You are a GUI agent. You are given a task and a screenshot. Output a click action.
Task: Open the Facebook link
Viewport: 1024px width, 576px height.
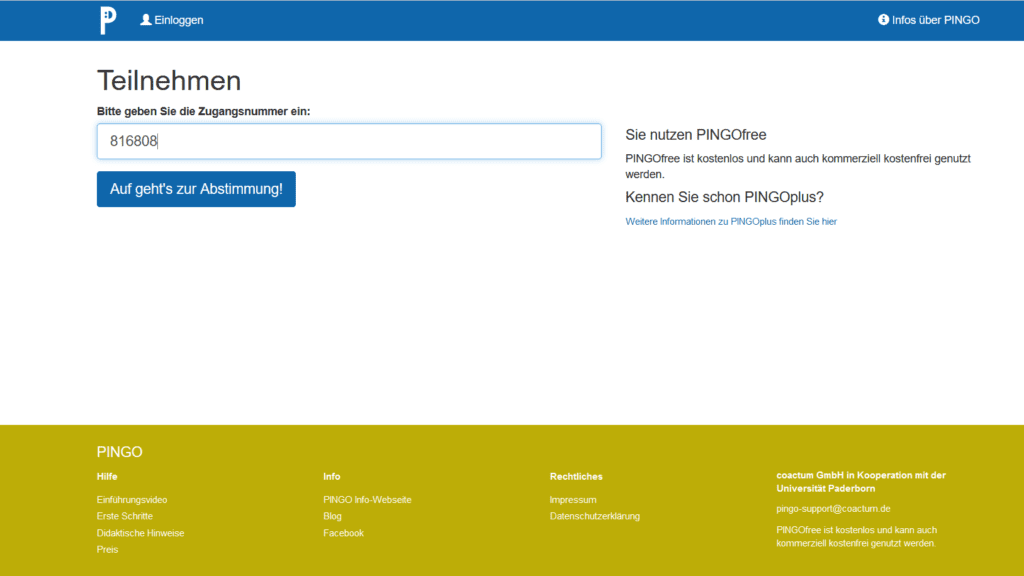pos(344,532)
